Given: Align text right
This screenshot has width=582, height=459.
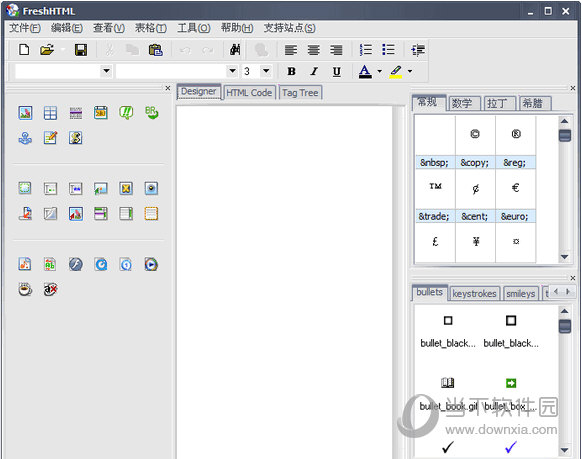Looking at the screenshot, I should click(336, 50).
